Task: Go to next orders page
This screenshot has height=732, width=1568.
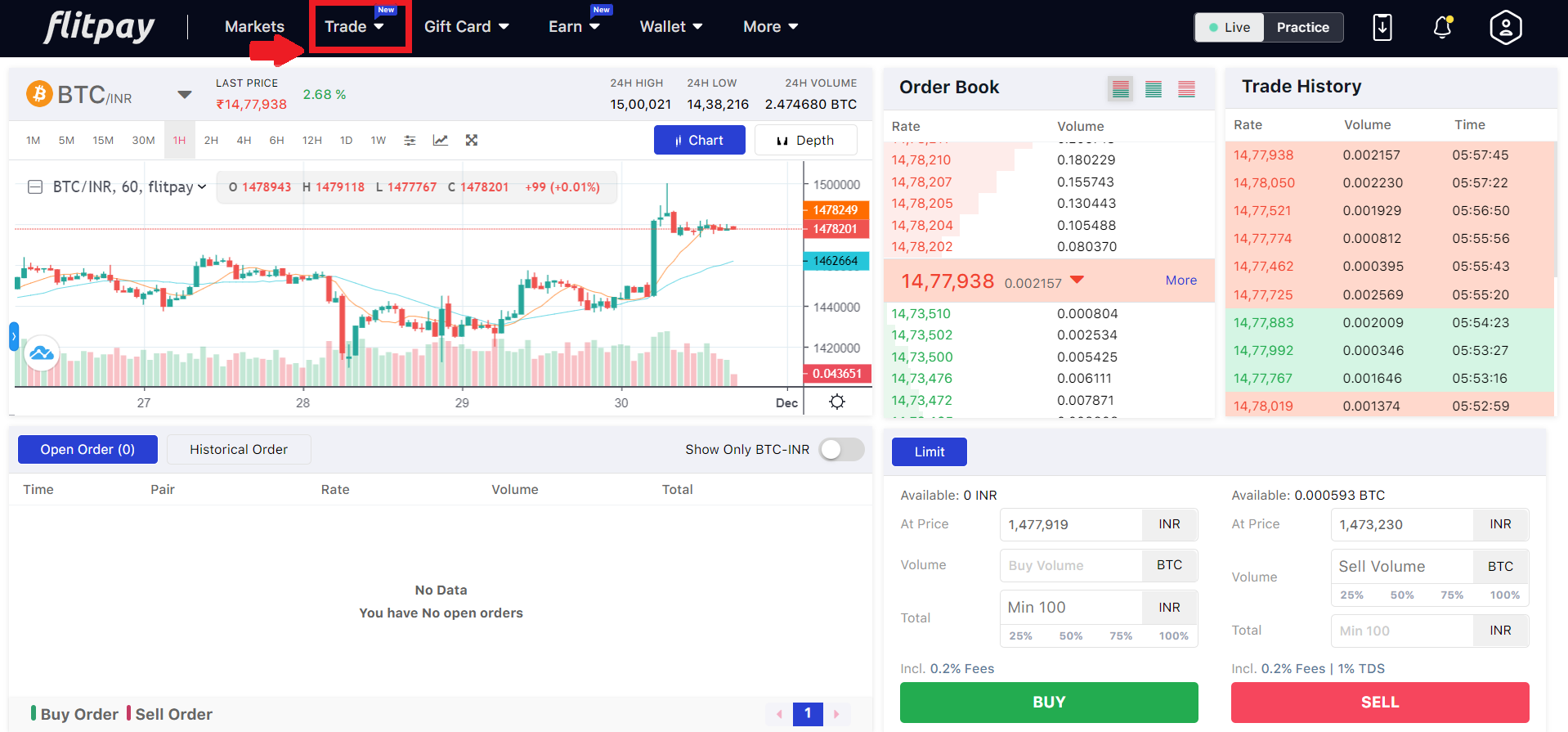Action: tap(836, 714)
